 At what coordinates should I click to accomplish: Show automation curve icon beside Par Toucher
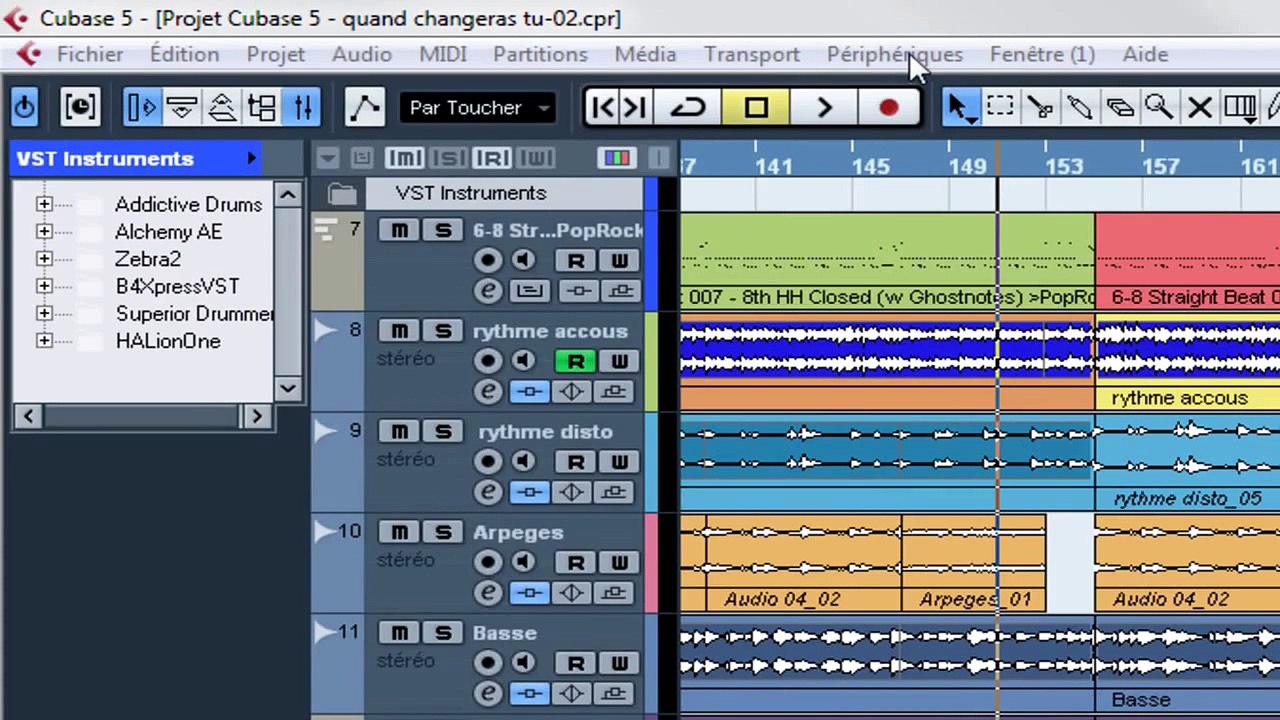coord(365,107)
